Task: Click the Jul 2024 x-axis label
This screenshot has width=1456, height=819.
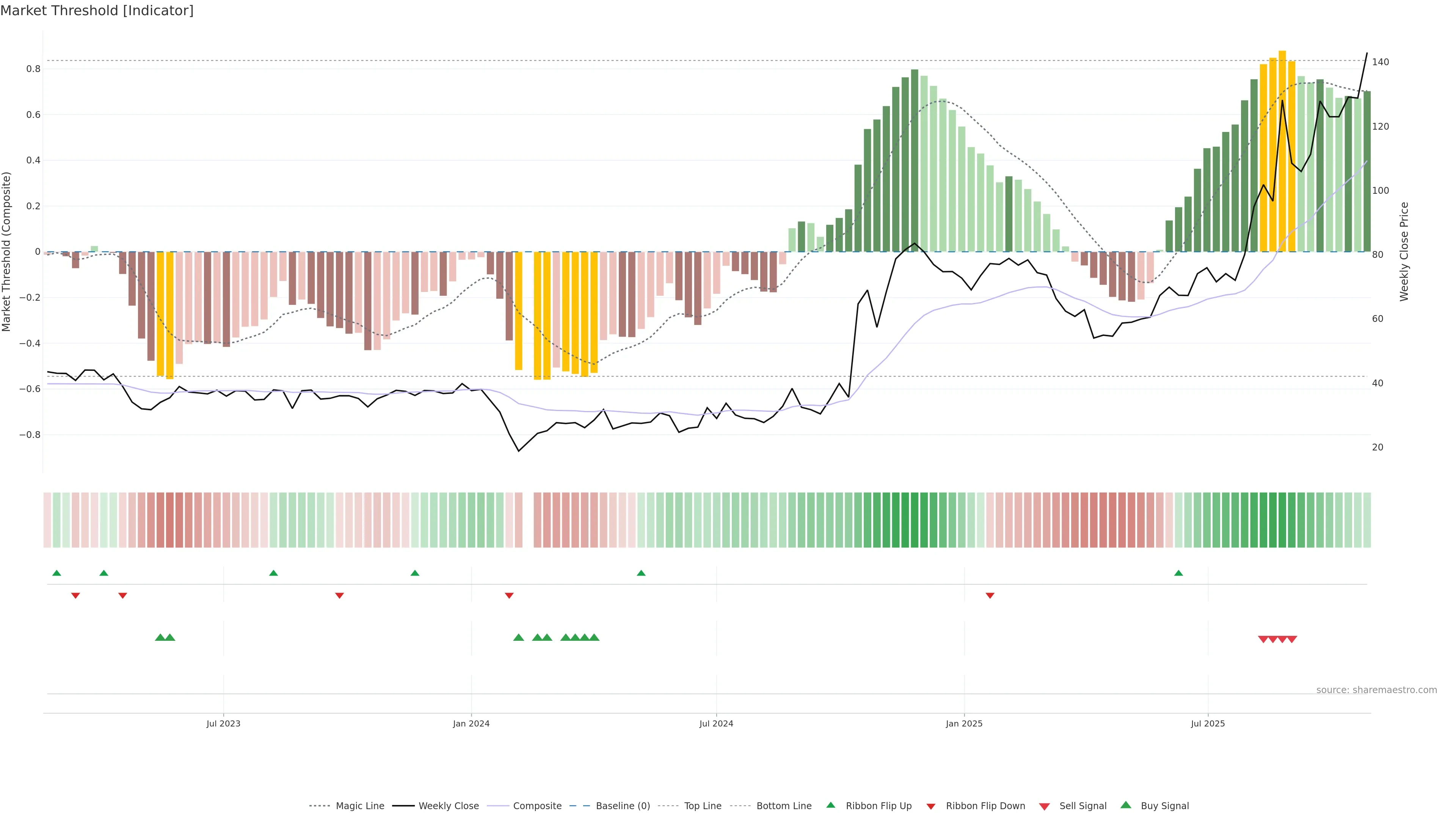Action: (x=716, y=723)
